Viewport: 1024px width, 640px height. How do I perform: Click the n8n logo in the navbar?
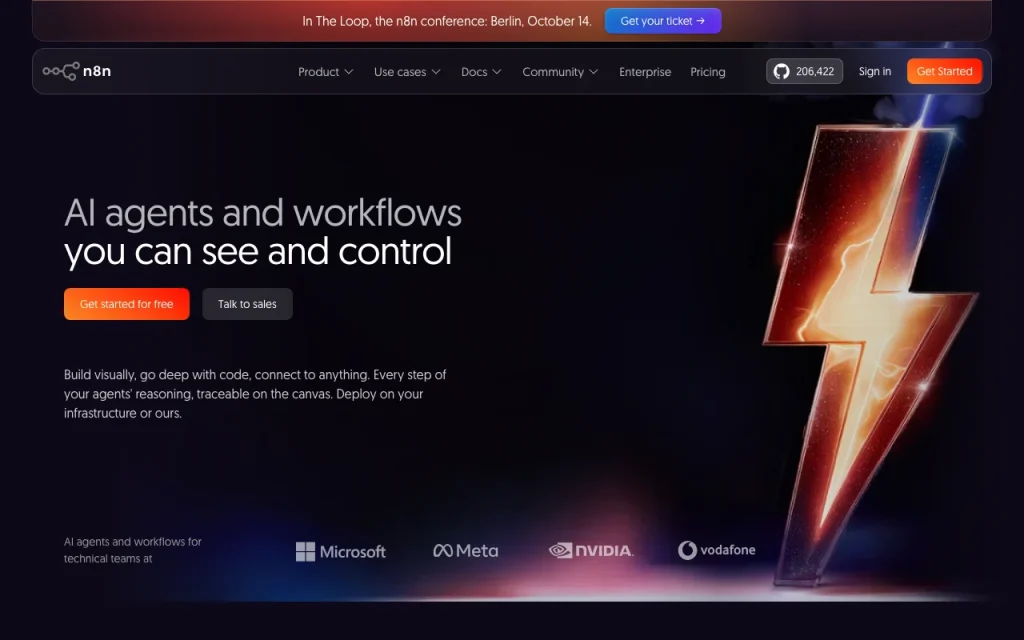(x=77, y=71)
